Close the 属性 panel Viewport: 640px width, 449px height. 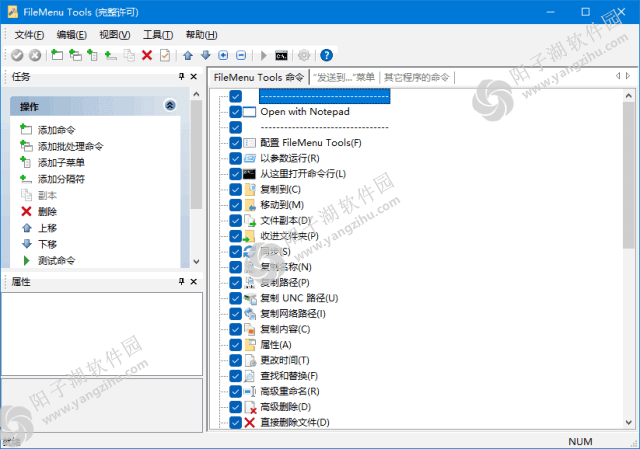point(194,281)
